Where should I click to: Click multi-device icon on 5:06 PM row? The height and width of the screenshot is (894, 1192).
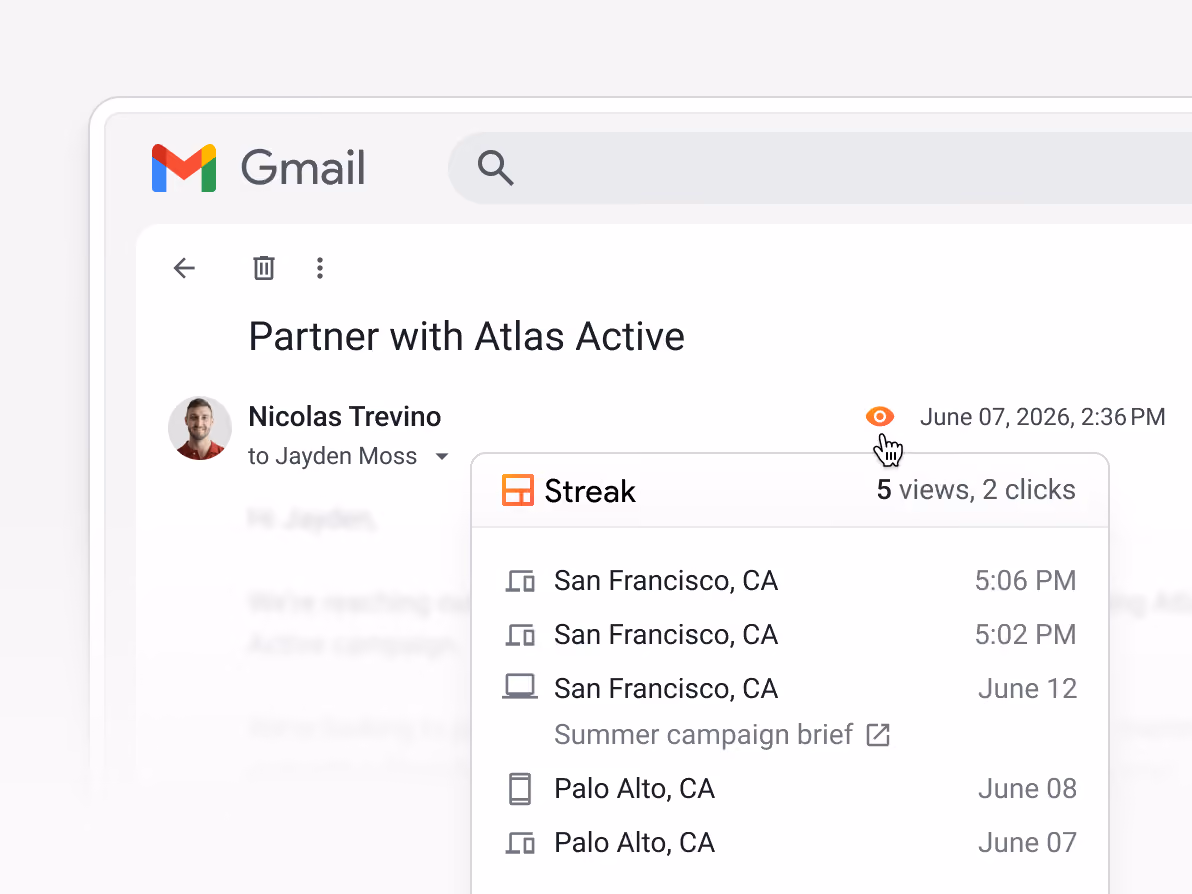(520, 582)
